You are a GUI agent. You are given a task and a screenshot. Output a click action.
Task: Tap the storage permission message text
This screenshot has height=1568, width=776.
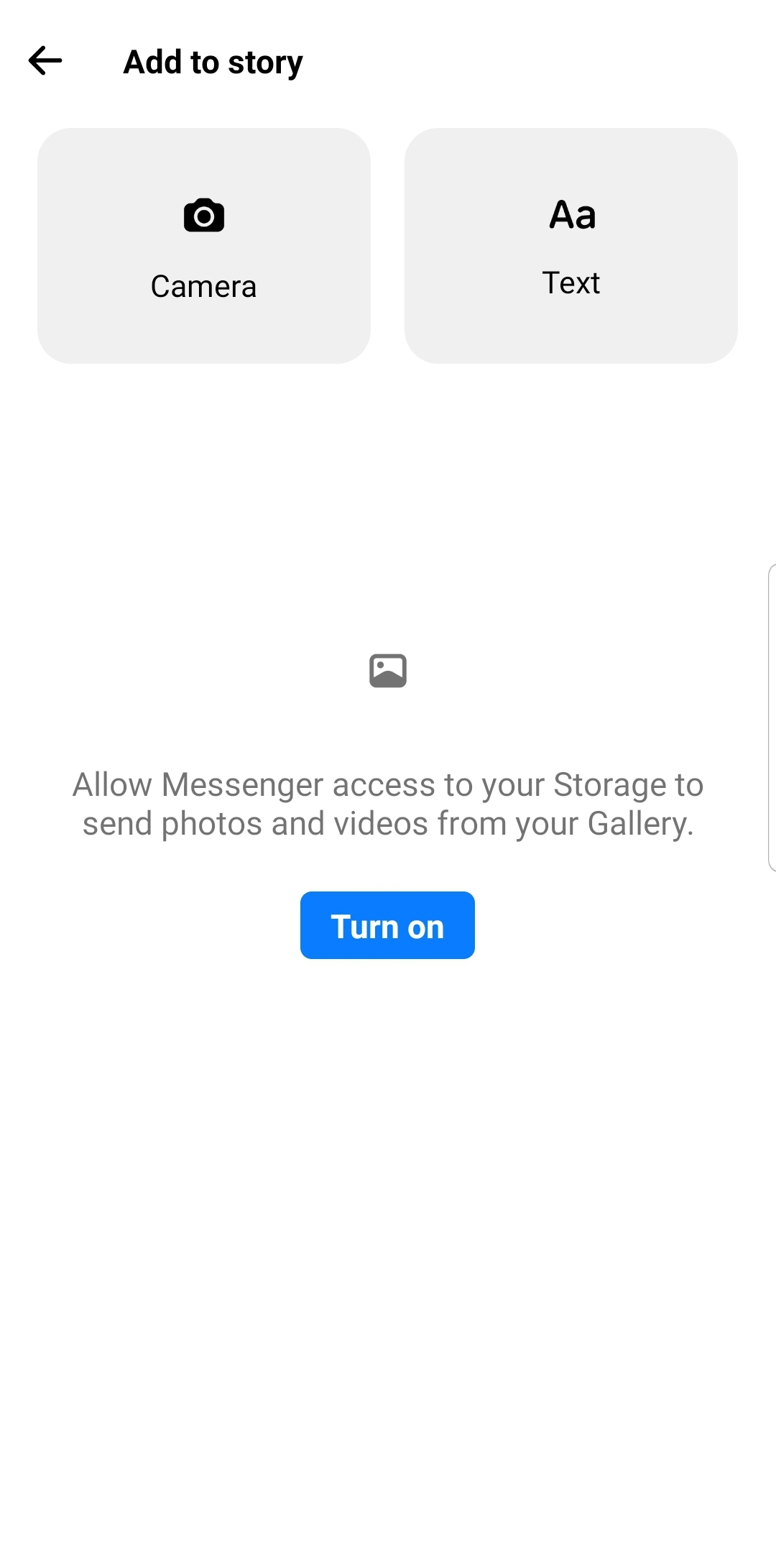388,804
